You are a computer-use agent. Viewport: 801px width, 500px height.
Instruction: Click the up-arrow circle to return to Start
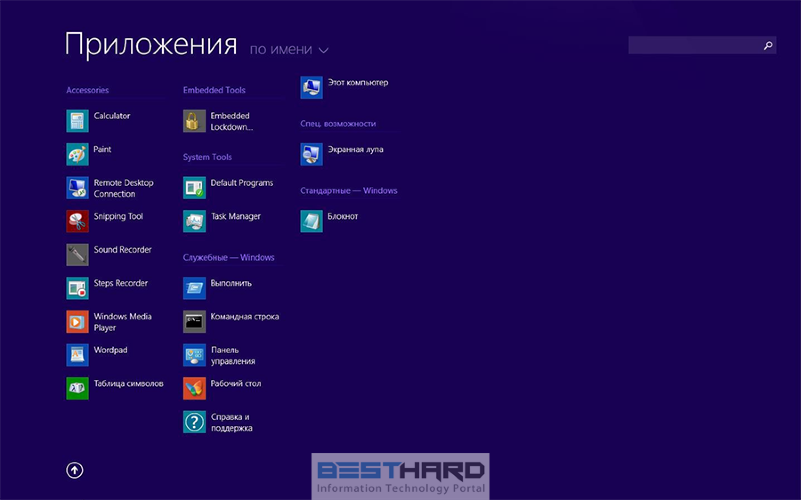point(75,470)
